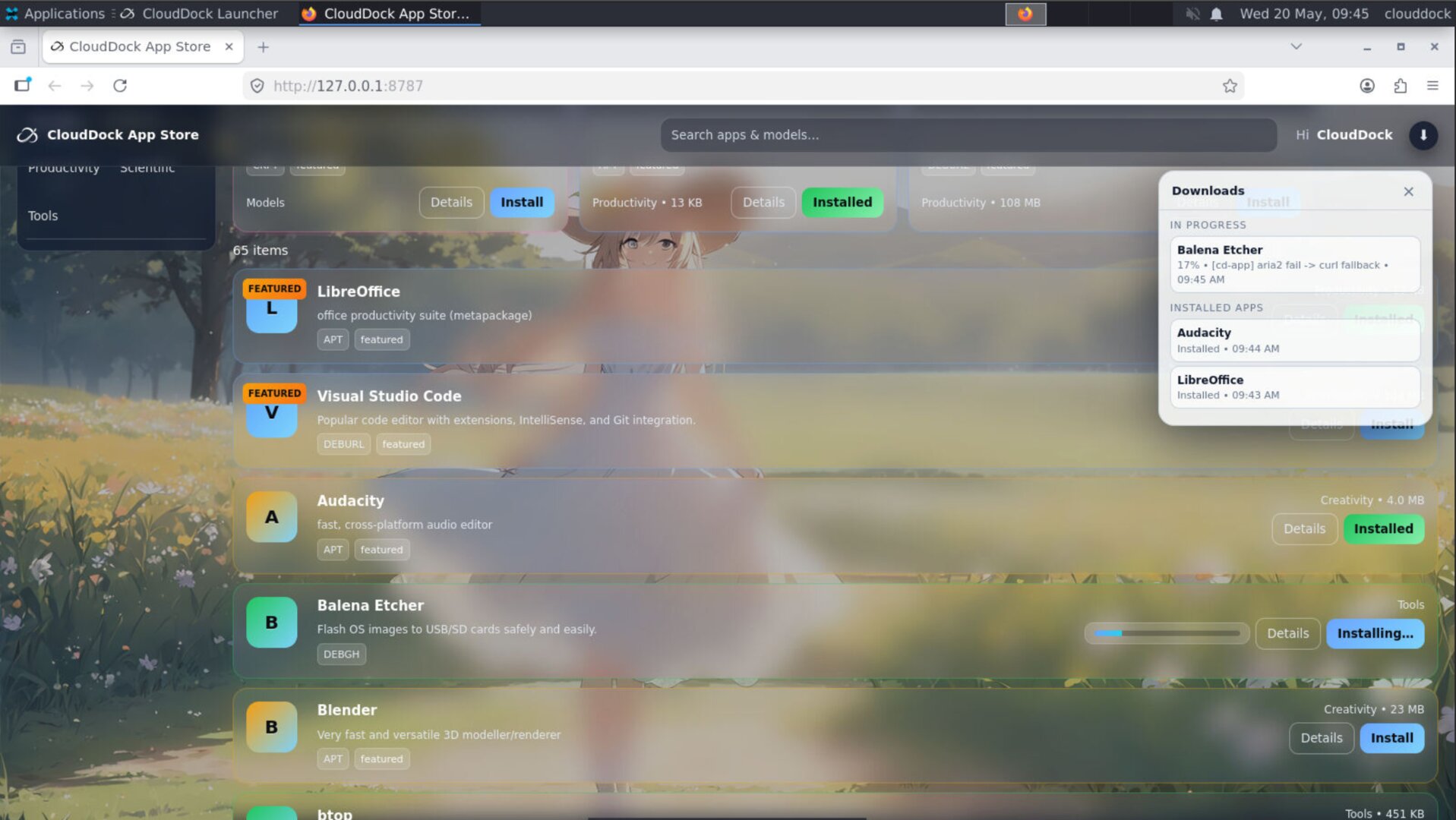Click the CloudDock App Store logo icon
The image size is (1456, 820).
(x=27, y=135)
